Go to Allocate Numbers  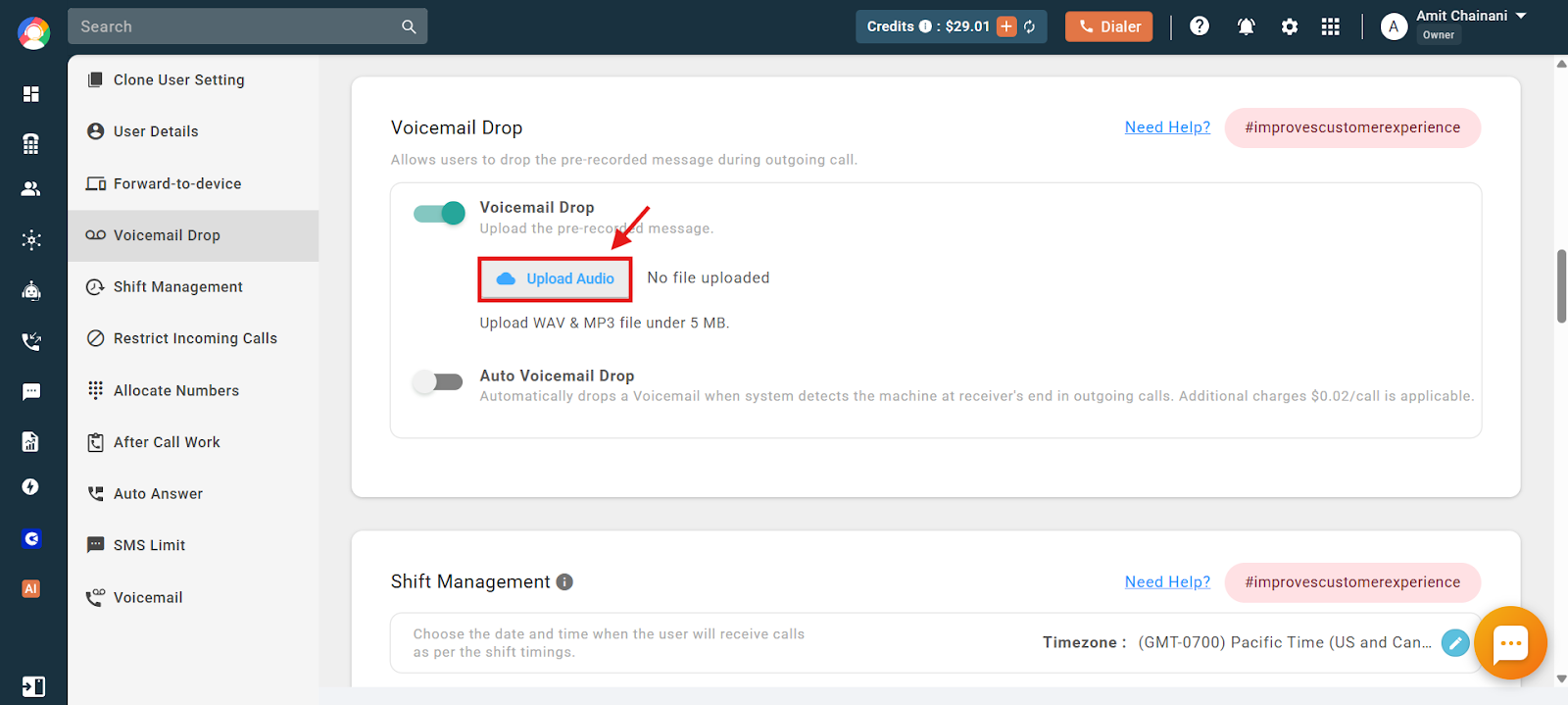coord(193,390)
